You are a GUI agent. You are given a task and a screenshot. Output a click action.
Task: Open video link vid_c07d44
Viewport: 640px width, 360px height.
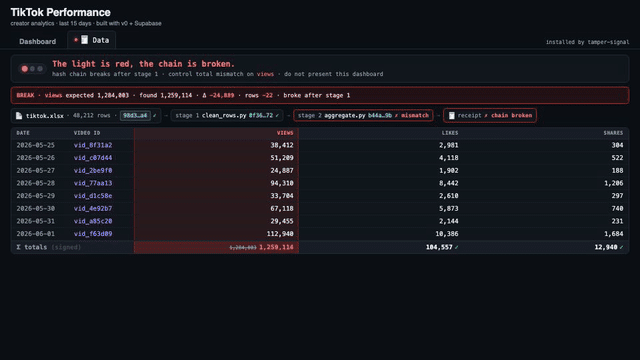click(x=93, y=158)
